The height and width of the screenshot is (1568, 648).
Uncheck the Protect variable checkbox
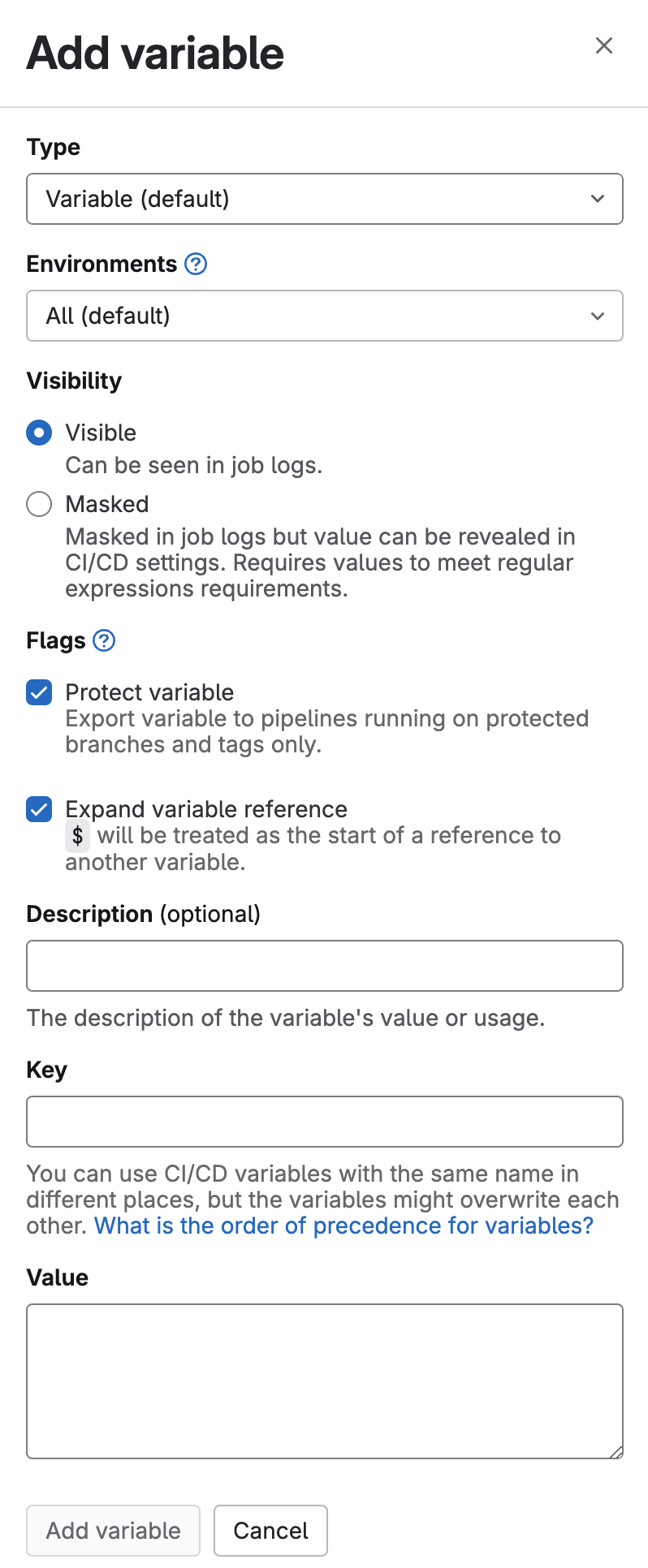tap(38, 692)
